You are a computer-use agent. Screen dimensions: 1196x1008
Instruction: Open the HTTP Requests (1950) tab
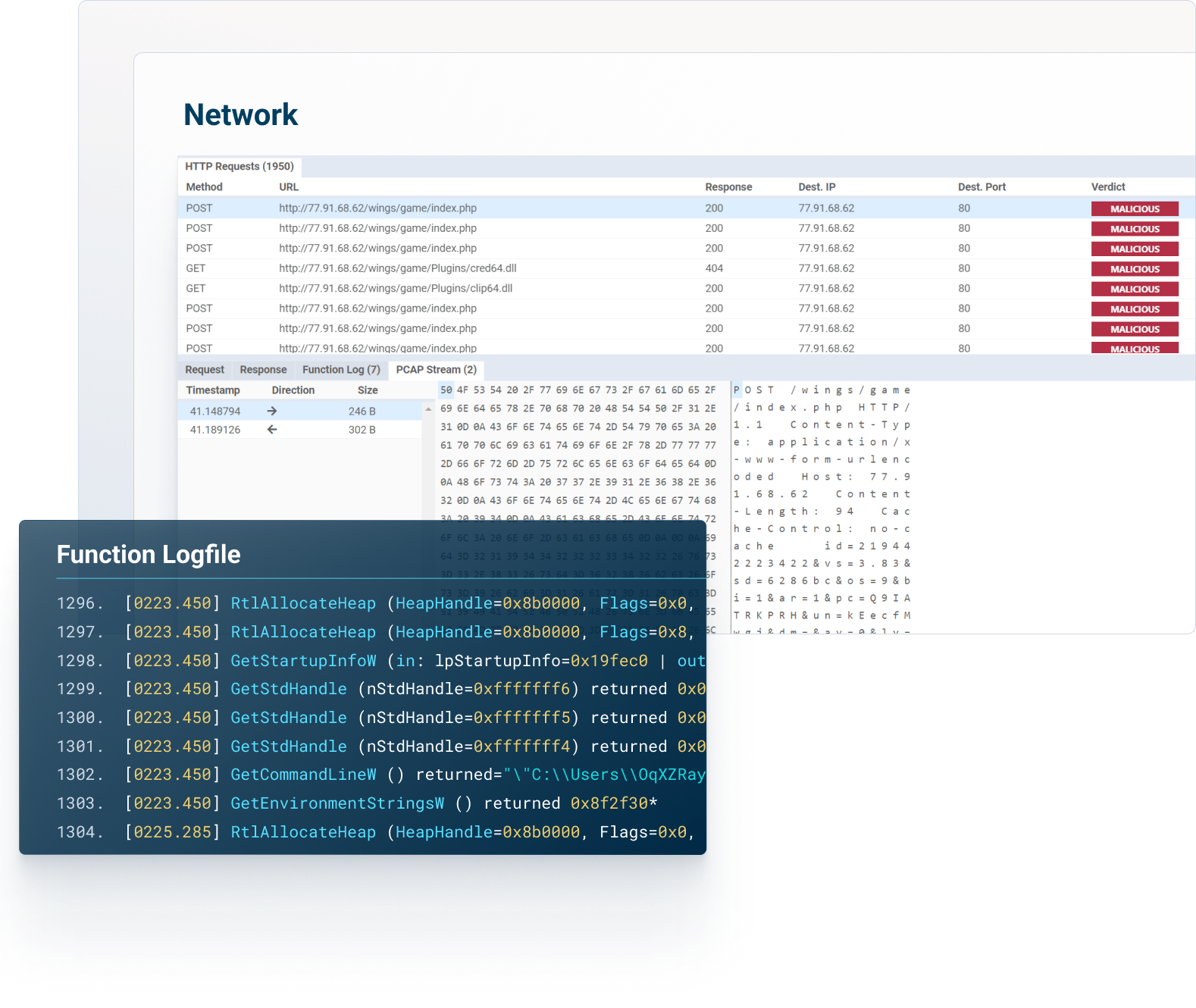240,167
